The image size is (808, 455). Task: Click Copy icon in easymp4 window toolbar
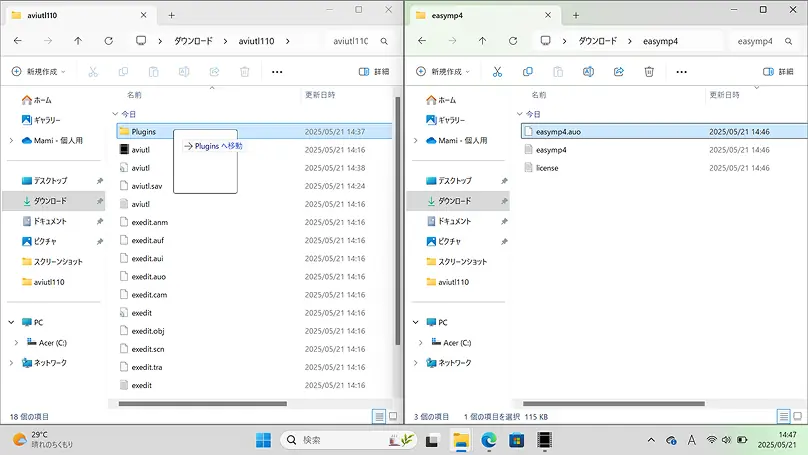click(528, 72)
